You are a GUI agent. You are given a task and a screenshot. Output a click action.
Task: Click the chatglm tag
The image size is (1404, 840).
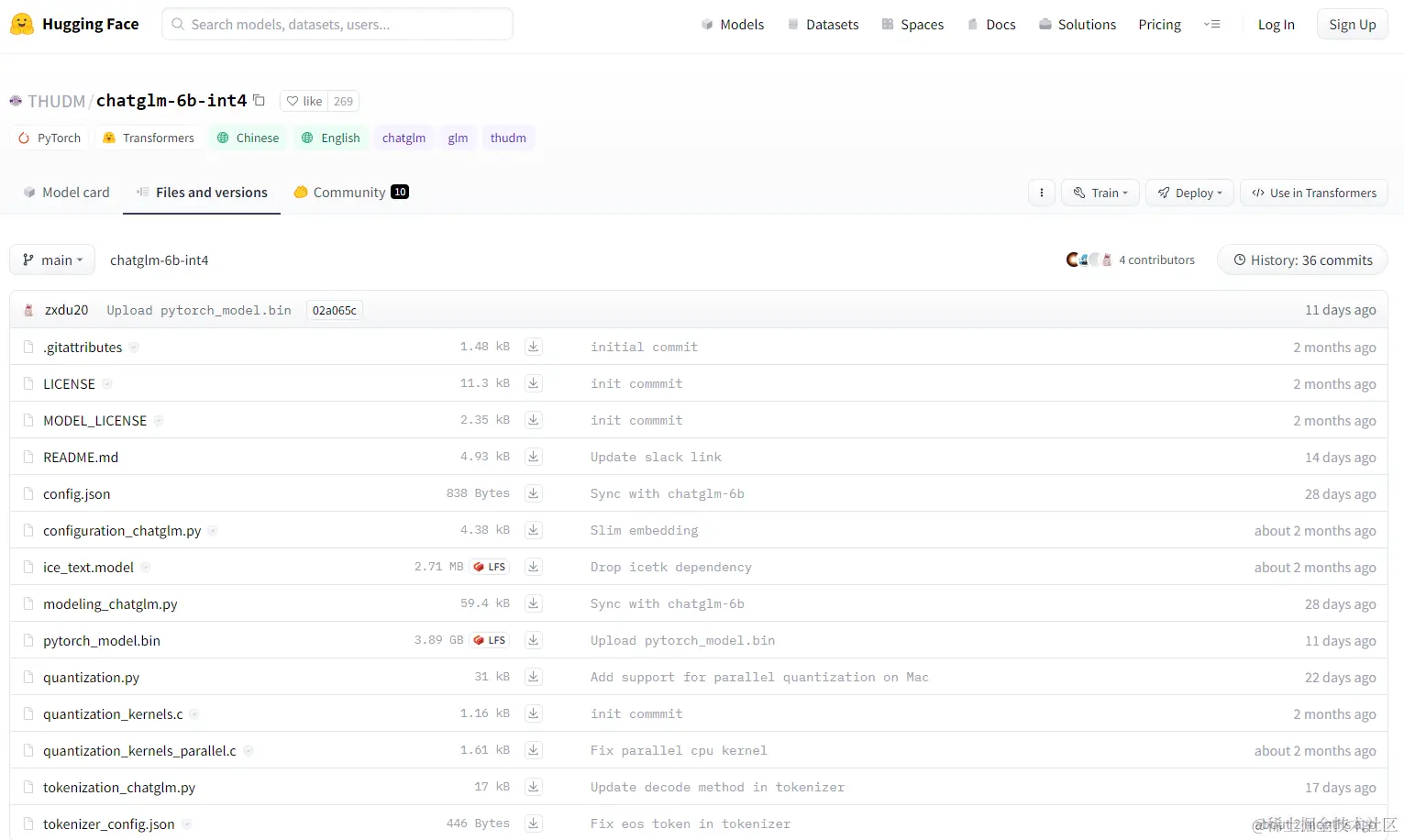click(x=404, y=138)
